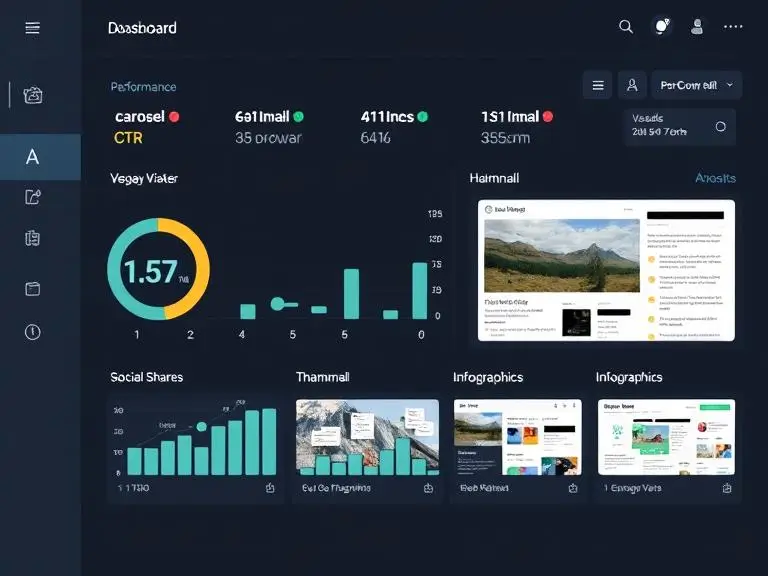Click the Performance section label
Image resolution: width=768 pixels, height=576 pixels.
coord(144,87)
